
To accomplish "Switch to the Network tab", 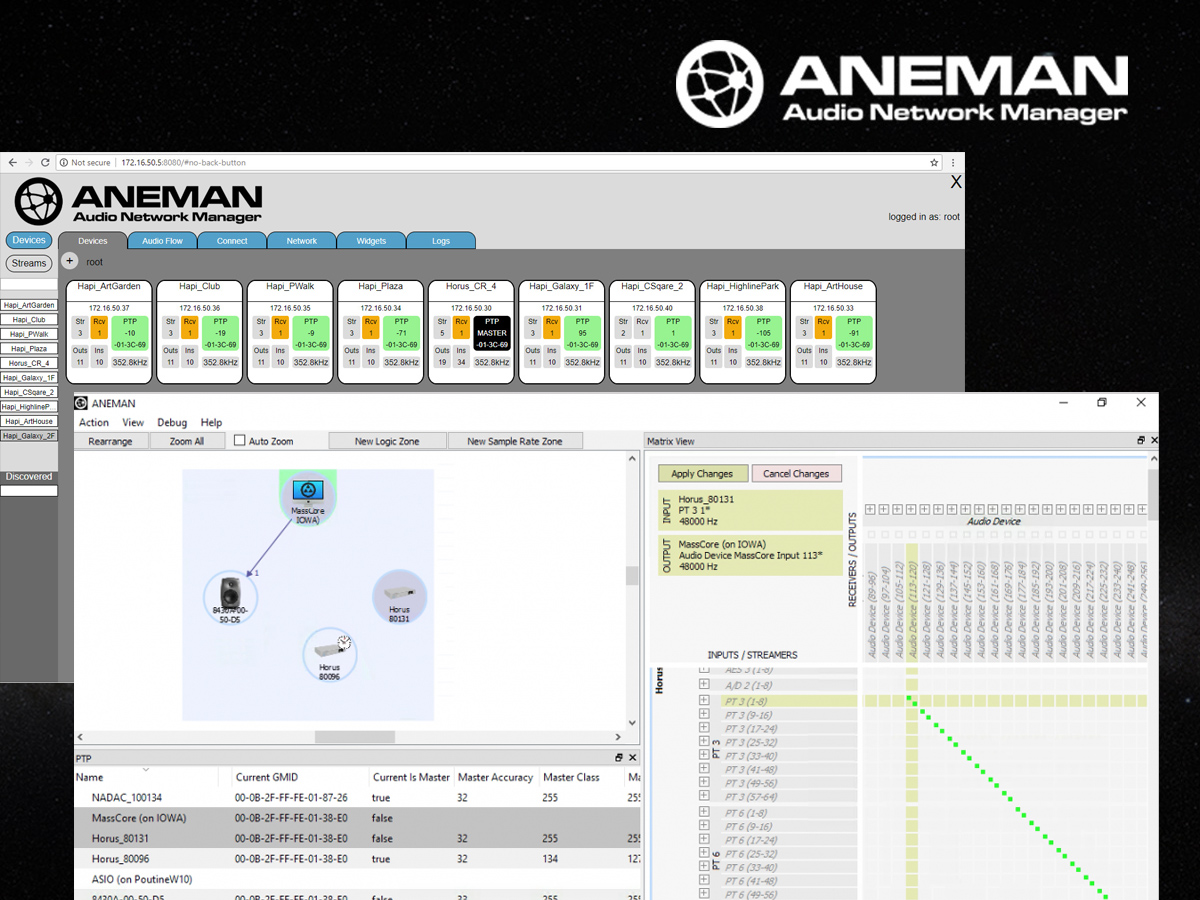I will (302, 241).
